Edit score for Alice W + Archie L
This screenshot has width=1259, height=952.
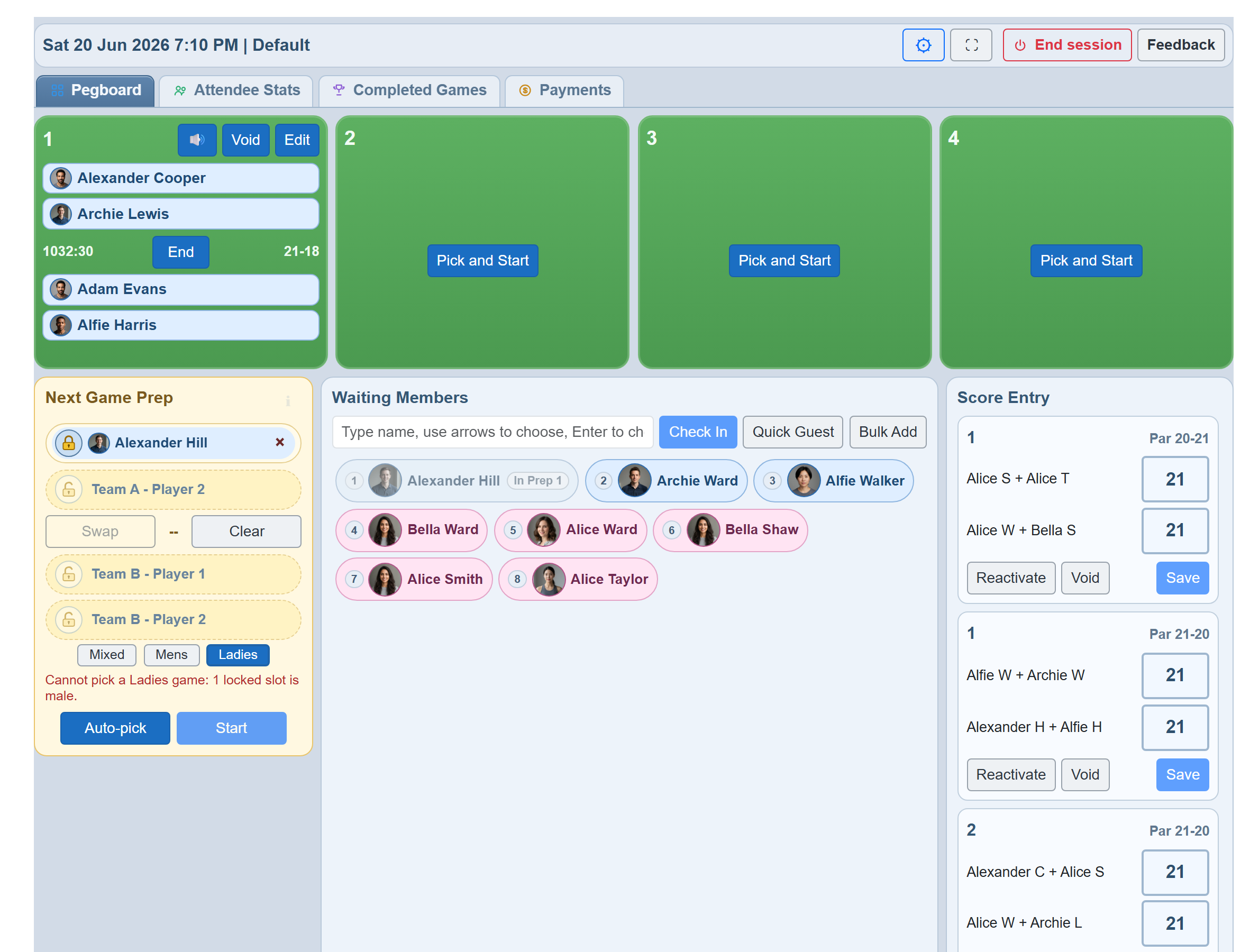point(1175,923)
